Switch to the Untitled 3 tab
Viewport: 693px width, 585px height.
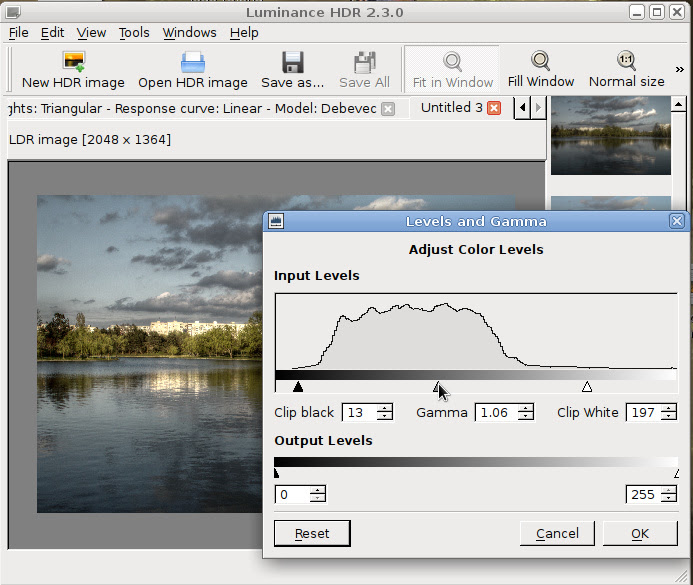451,108
